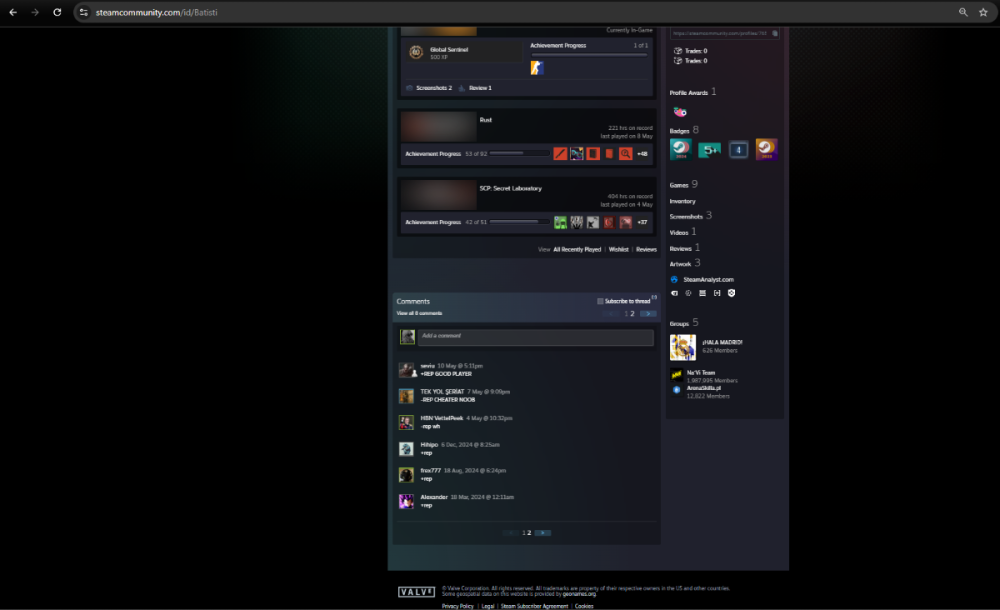Open the Na'Vi Team group logo
Viewport: 1000px width, 610px height.
[676, 375]
